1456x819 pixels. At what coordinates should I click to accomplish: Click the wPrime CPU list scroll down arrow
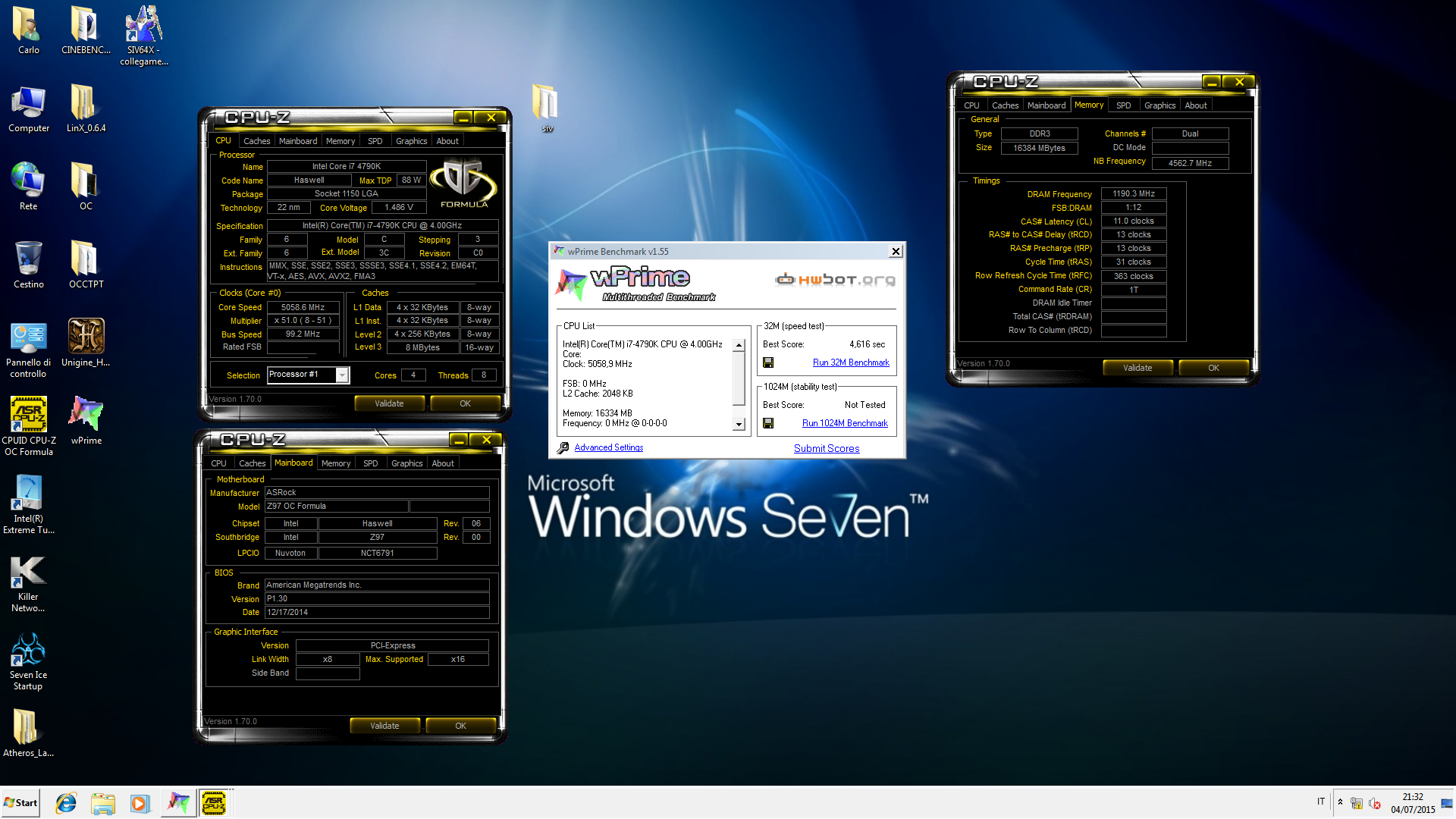point(739,425)
